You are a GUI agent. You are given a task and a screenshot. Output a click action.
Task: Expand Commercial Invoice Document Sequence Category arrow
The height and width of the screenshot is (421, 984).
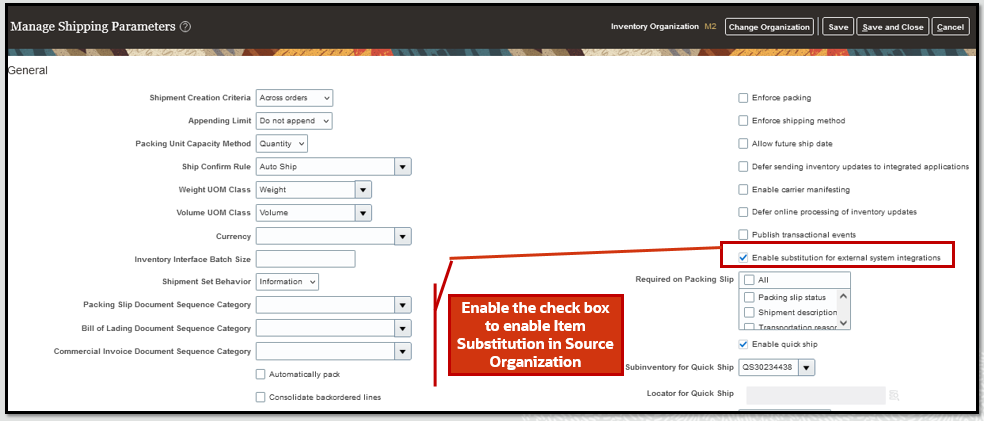[403, 351]
